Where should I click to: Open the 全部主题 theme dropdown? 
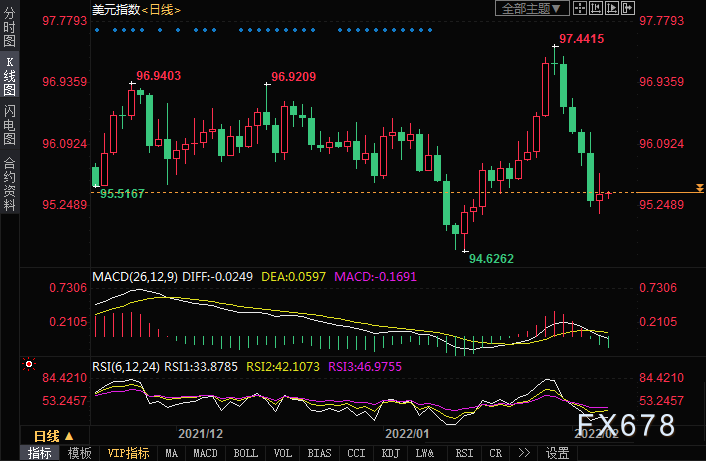tap(532, 8)
